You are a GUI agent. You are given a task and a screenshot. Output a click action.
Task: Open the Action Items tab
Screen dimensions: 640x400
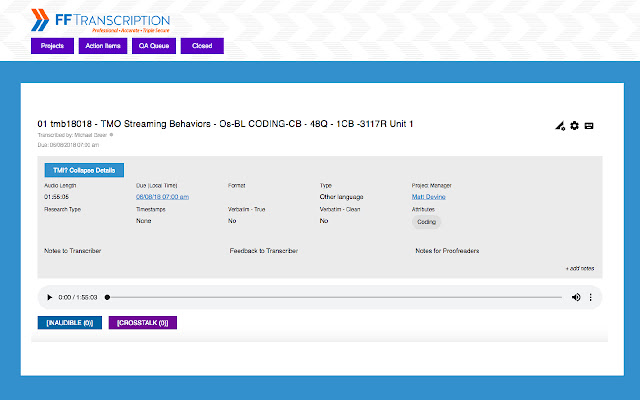tap(103, 46)
